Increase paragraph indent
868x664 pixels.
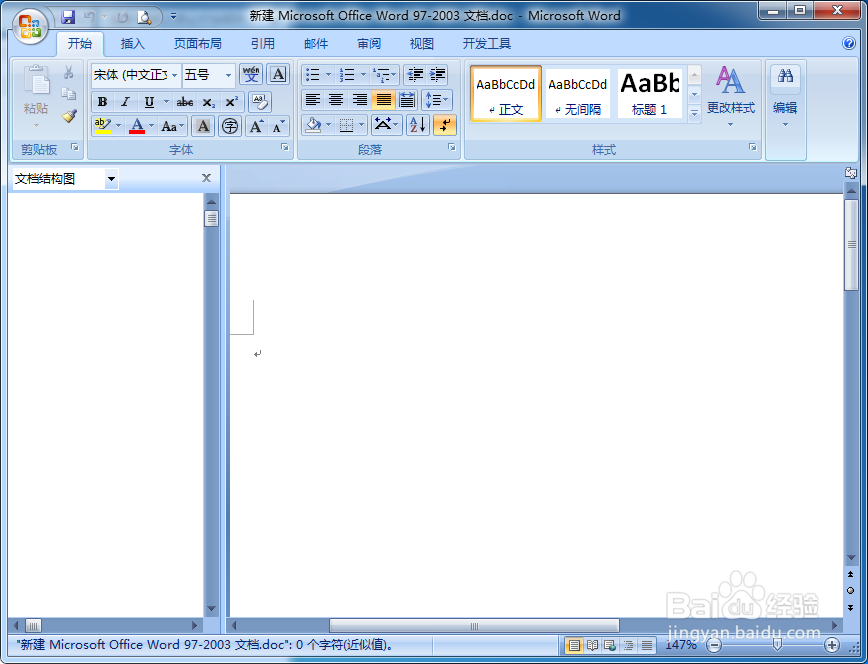click(437, 74)
